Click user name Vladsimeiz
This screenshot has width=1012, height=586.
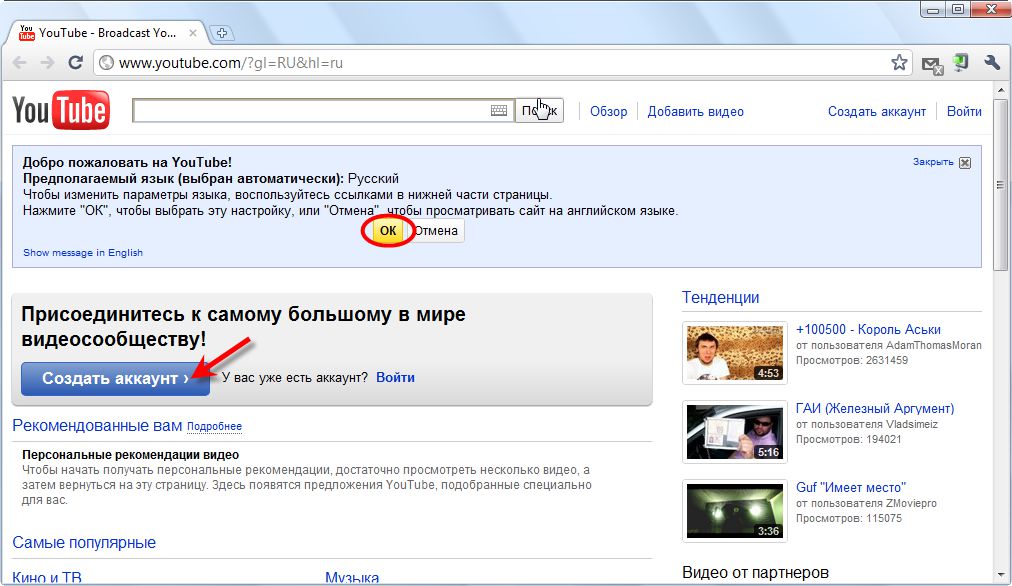912,424
